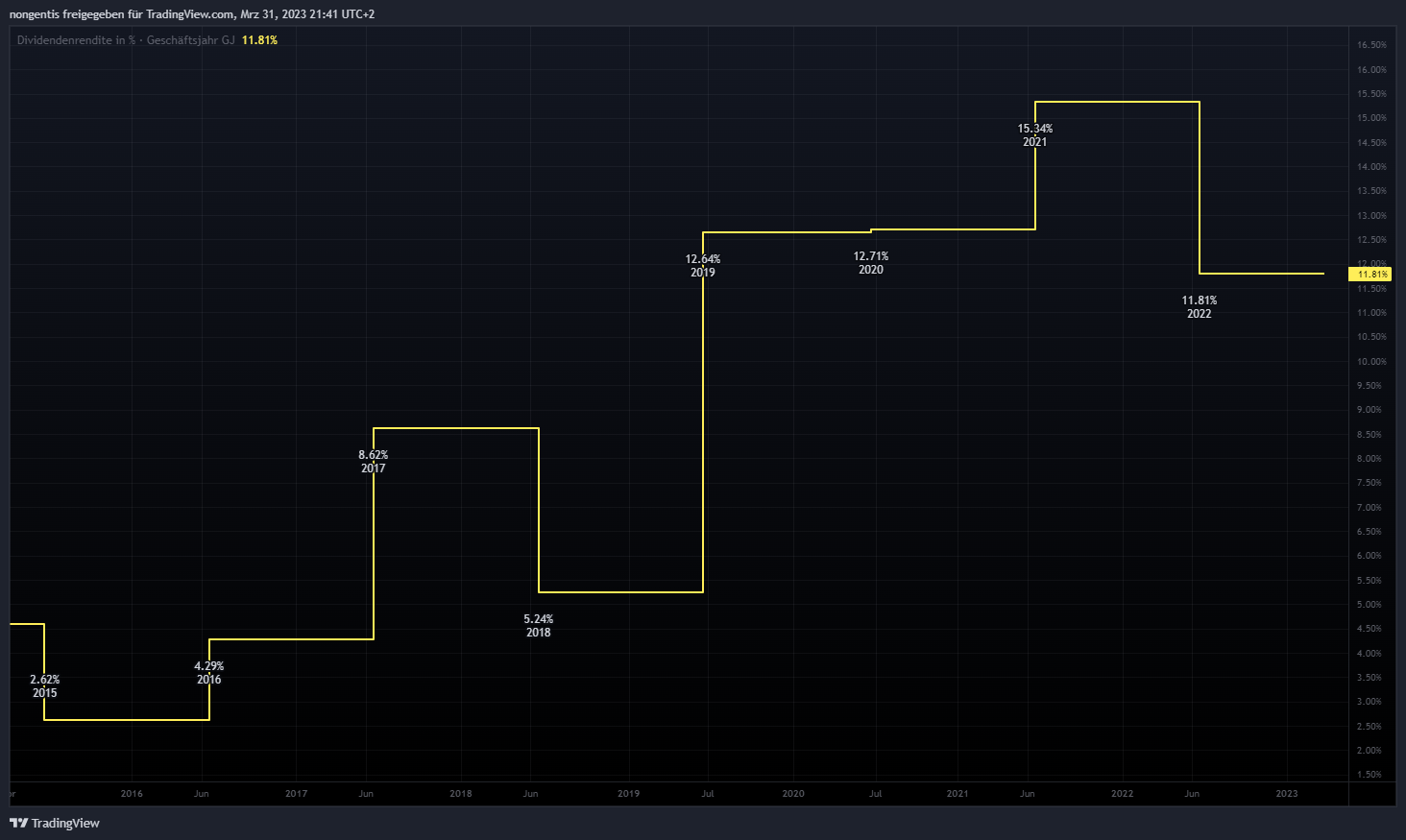Image resolution: width=1406 pixels, height=840 pixels.
Task: Select 2019 on the time axis
Action: pos(628,794)
